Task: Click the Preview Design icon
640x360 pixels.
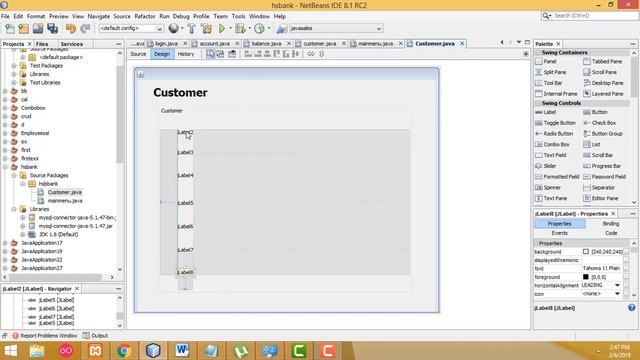Action: [x=232, y=54]
